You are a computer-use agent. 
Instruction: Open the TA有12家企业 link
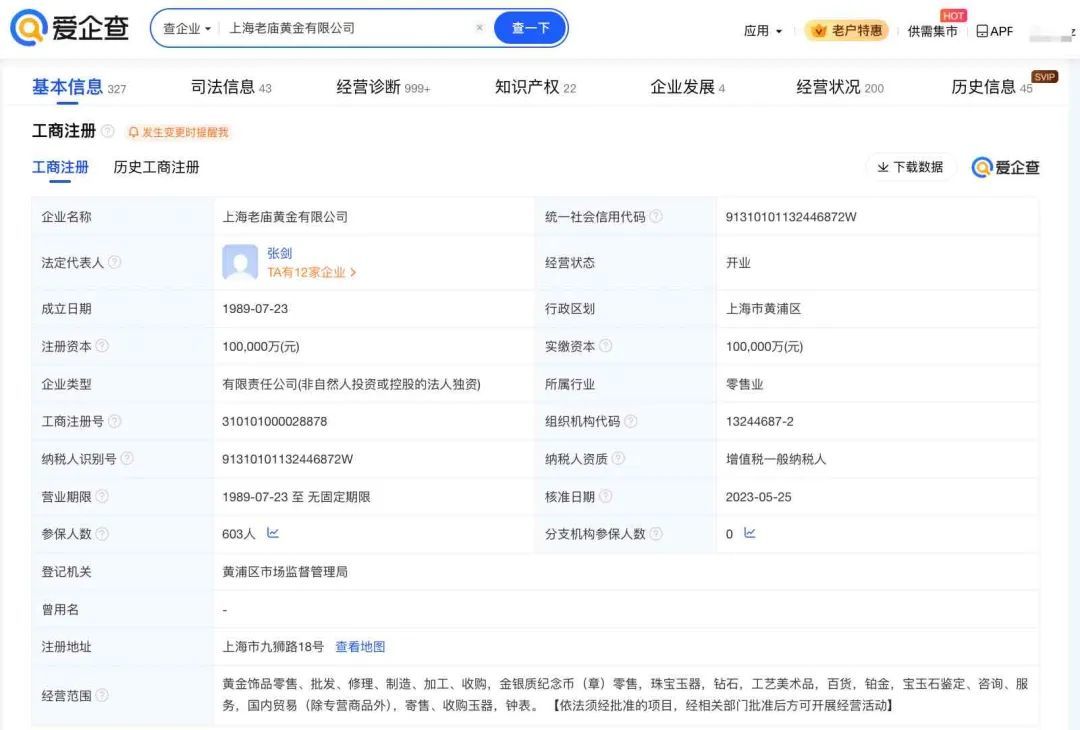[x=311, y=273]
